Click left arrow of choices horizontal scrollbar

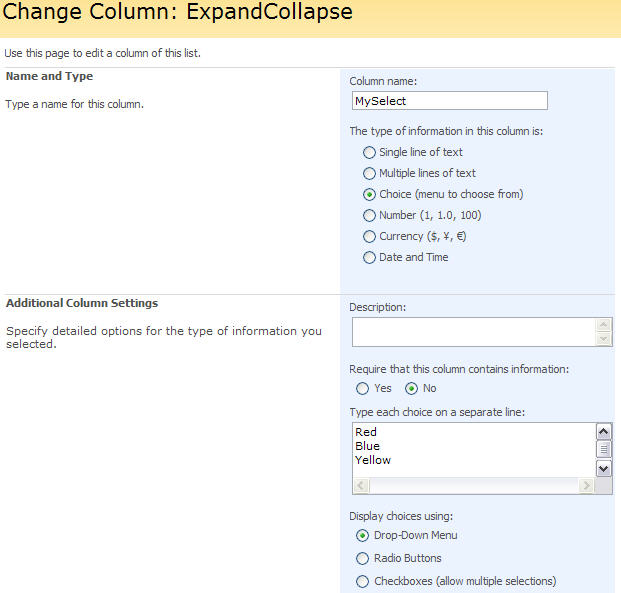[361, 486]
